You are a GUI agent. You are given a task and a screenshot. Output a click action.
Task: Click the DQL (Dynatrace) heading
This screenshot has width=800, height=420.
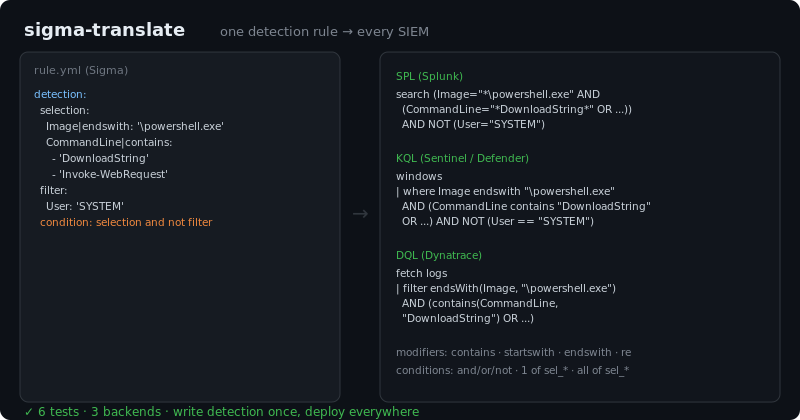(439, 256)
